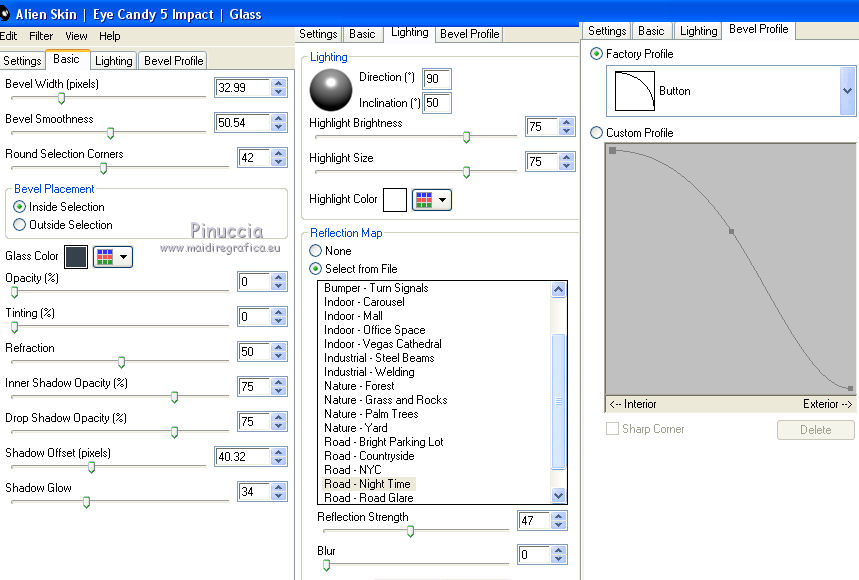The width and height of the screenshot is (859, 580).
Task: Select 'Nature - Palm Trees' reflection map
Action: coord(371,414)
